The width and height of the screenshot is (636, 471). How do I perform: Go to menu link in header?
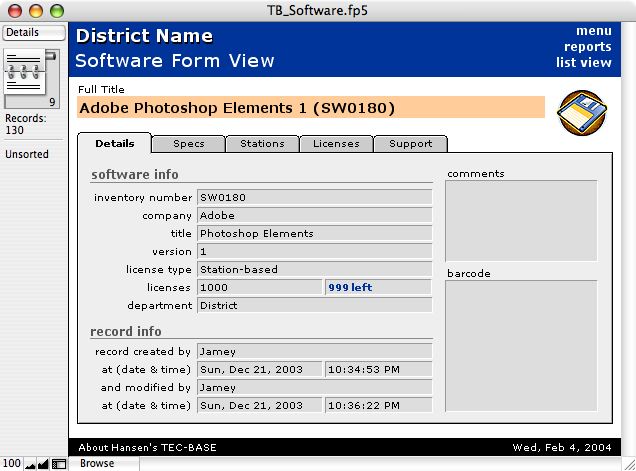point(594,31)
